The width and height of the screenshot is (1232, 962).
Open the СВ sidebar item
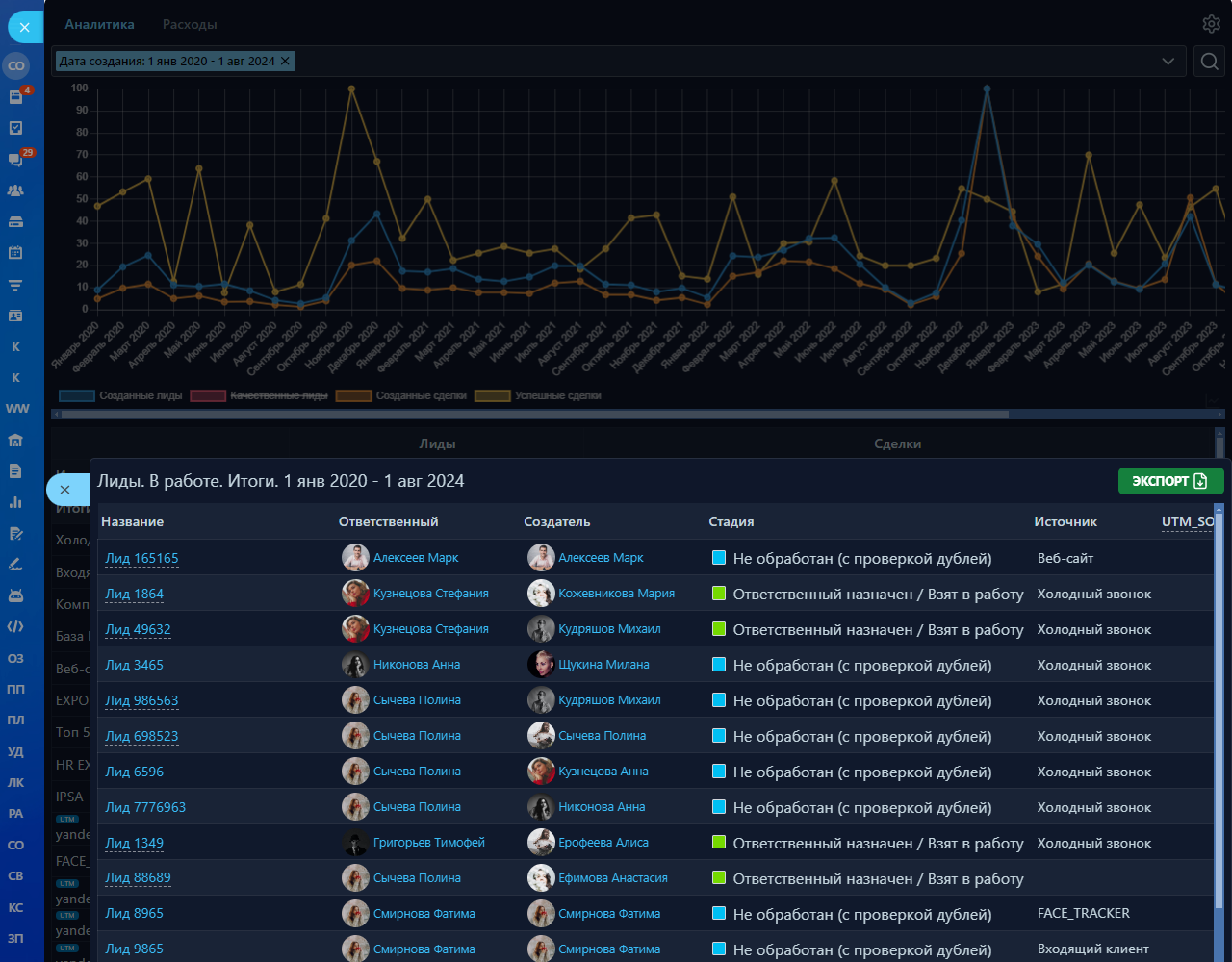[15, 876]
